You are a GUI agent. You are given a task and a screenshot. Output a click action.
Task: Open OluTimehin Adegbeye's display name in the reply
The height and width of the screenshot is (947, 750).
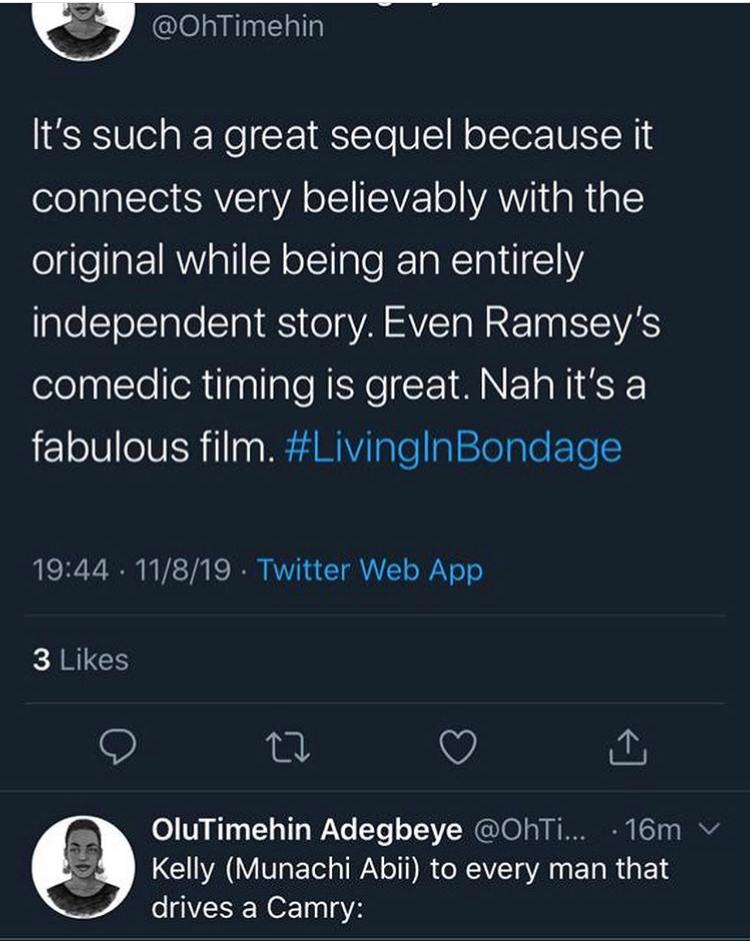point(305,829)
